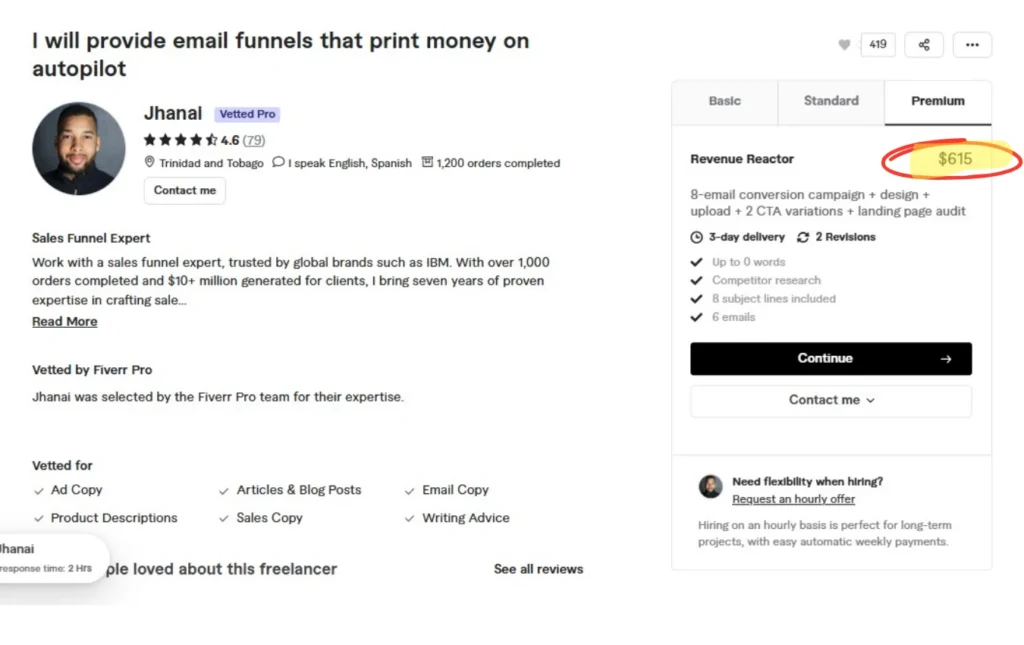Switch to the Basic package tab

coord(725,101)
